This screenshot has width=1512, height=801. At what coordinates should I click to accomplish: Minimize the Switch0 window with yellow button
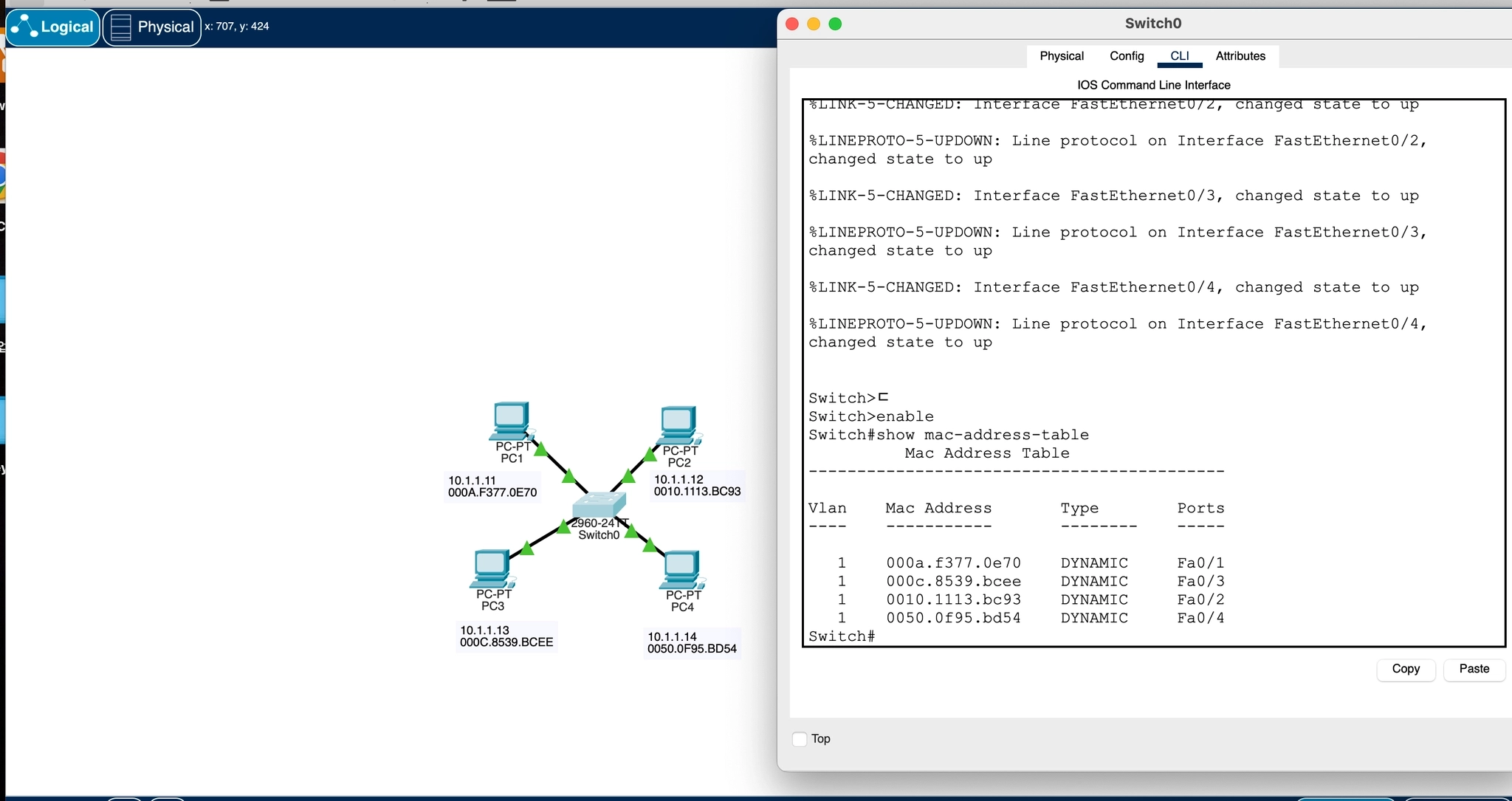click(x=814, y=24)
